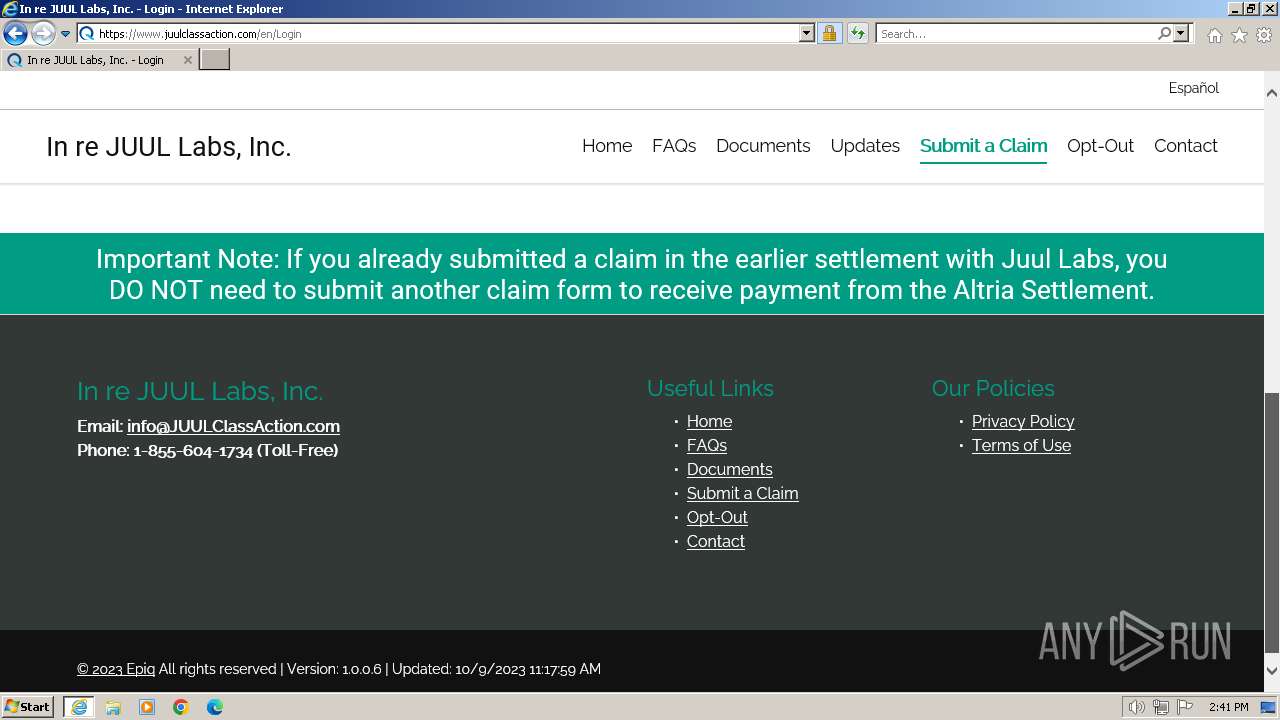Image resolution: width=1280 pixels, height=720 pixels.
Task: Open the Privacy Policy link
Action: point(1023,421)
